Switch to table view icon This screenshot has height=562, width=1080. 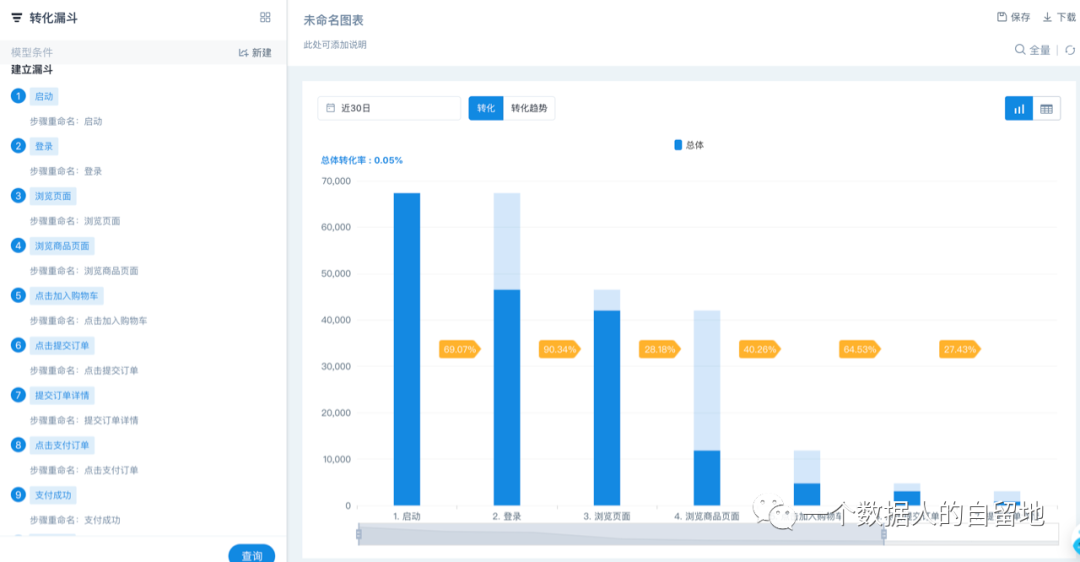point(1047,109)
